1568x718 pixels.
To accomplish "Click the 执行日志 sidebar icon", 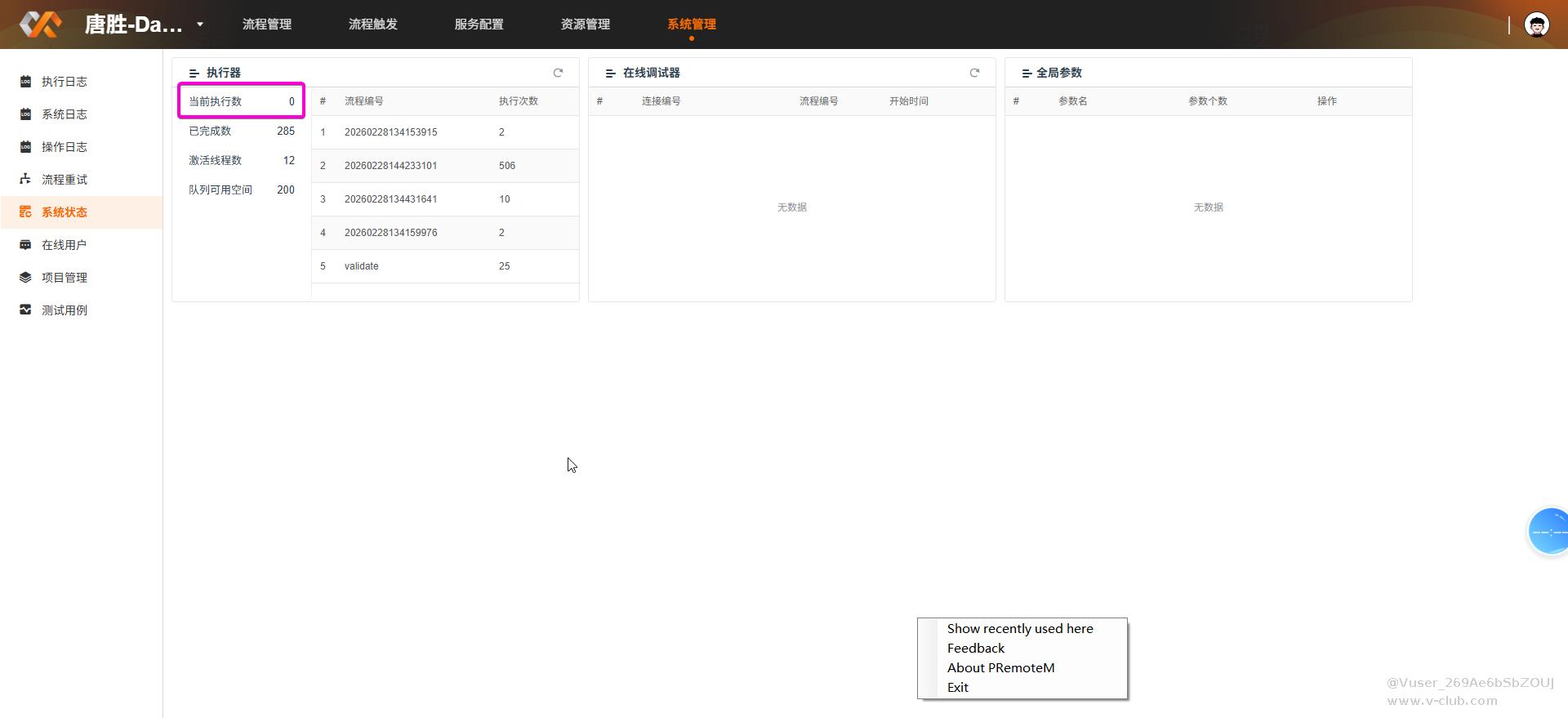I will (x=25, y=82).
